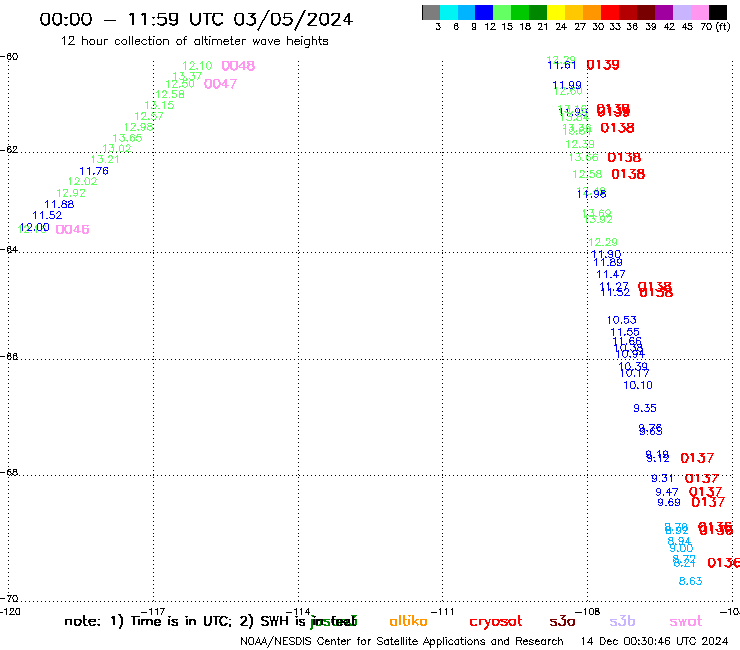Click the pink swot time label '0047'

pyautogui.click(x=220, y=84)
